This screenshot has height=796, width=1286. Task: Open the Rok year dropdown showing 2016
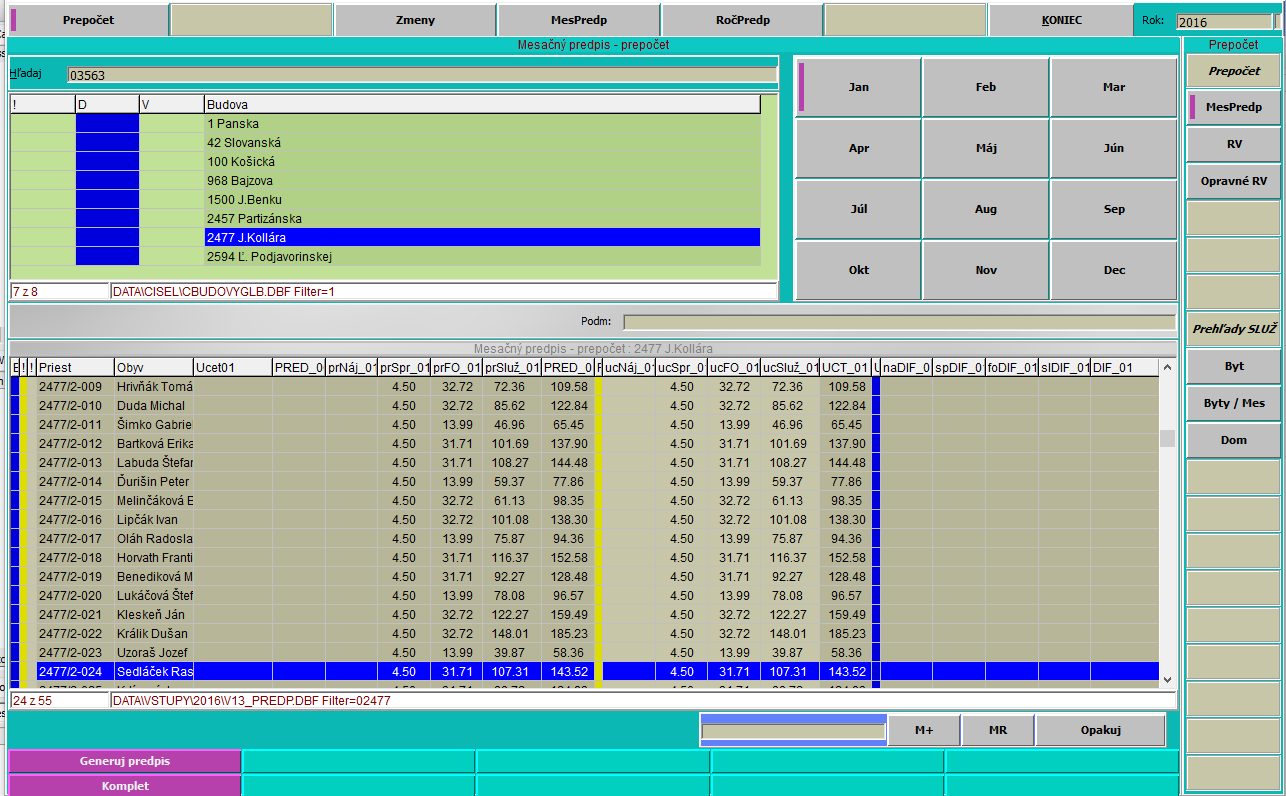(x=1228, y=22)
